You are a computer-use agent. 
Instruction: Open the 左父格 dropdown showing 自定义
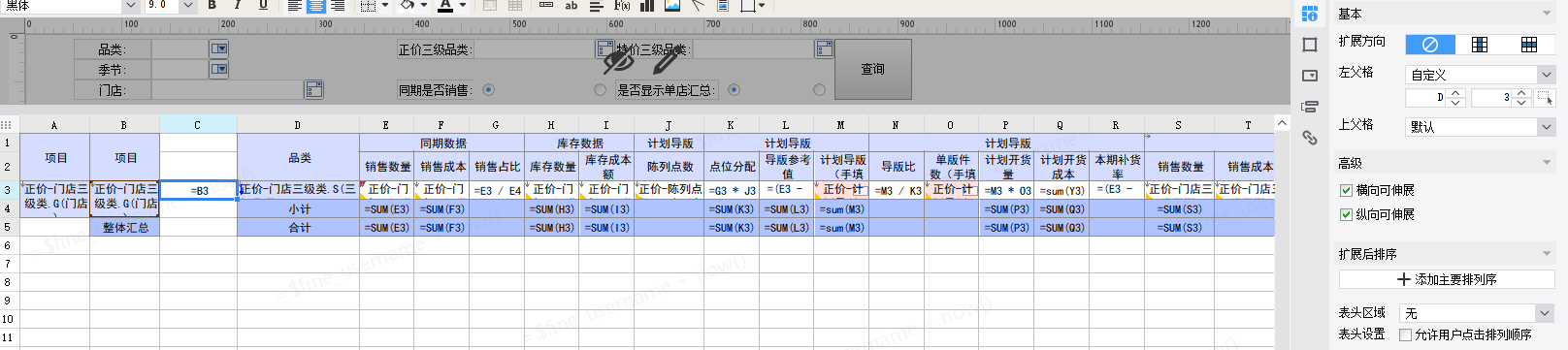pos(1480,75)
